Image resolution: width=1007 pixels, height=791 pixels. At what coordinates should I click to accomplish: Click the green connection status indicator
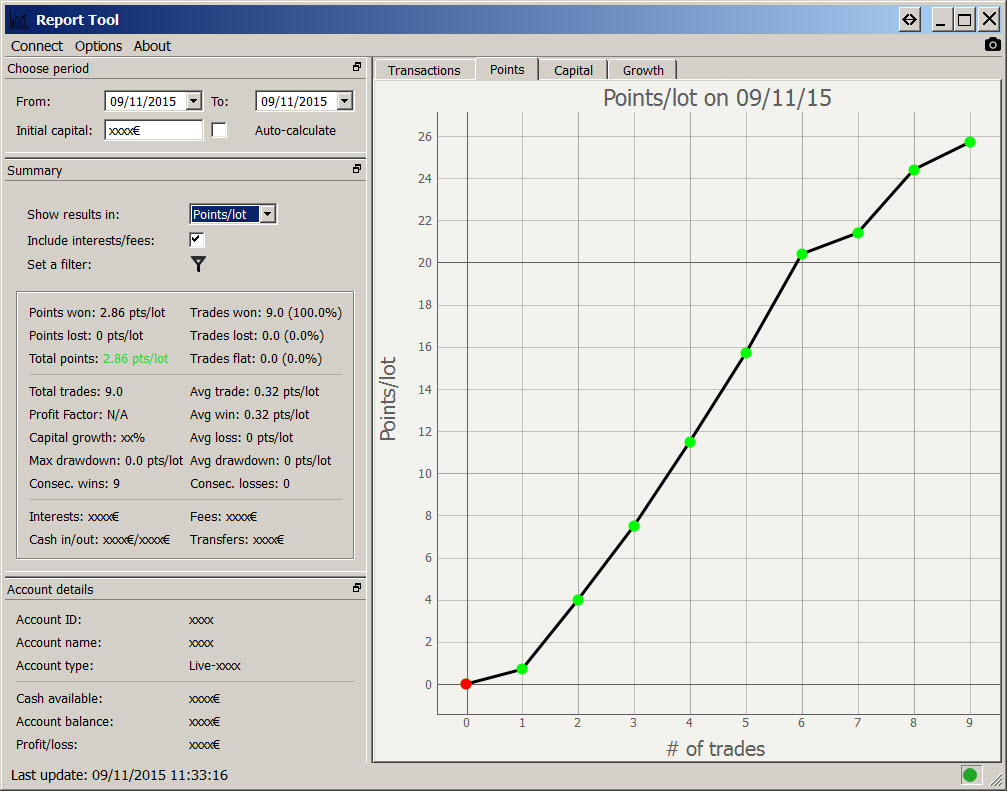[969, 774]
